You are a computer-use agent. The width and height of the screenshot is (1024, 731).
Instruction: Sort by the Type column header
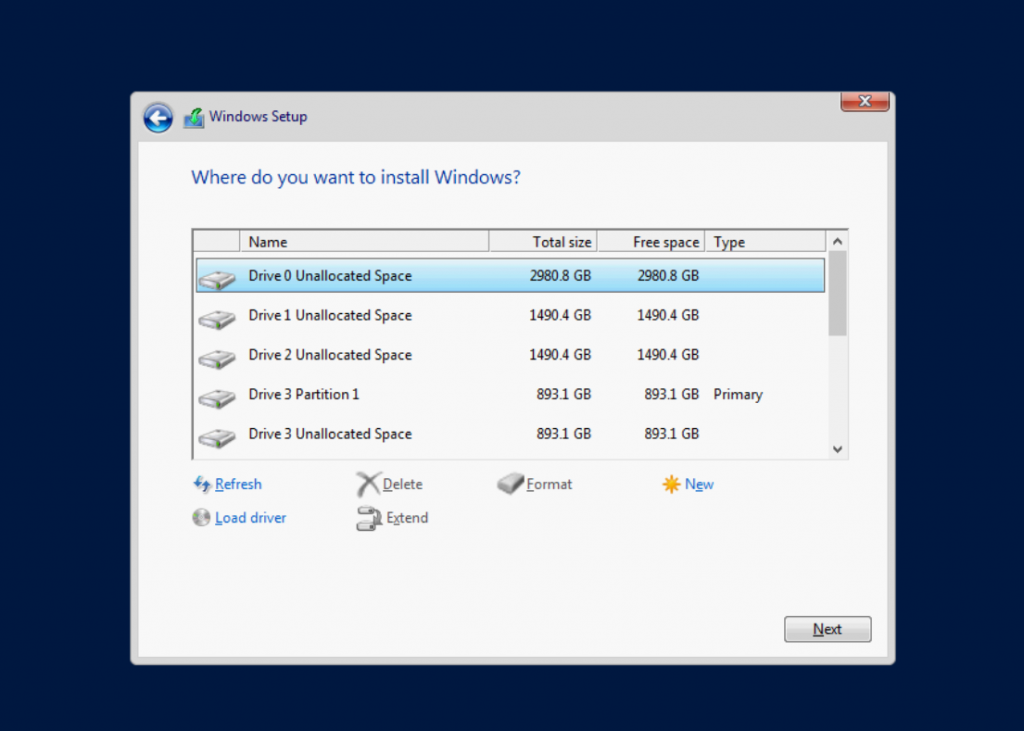[x=765, y=242]
